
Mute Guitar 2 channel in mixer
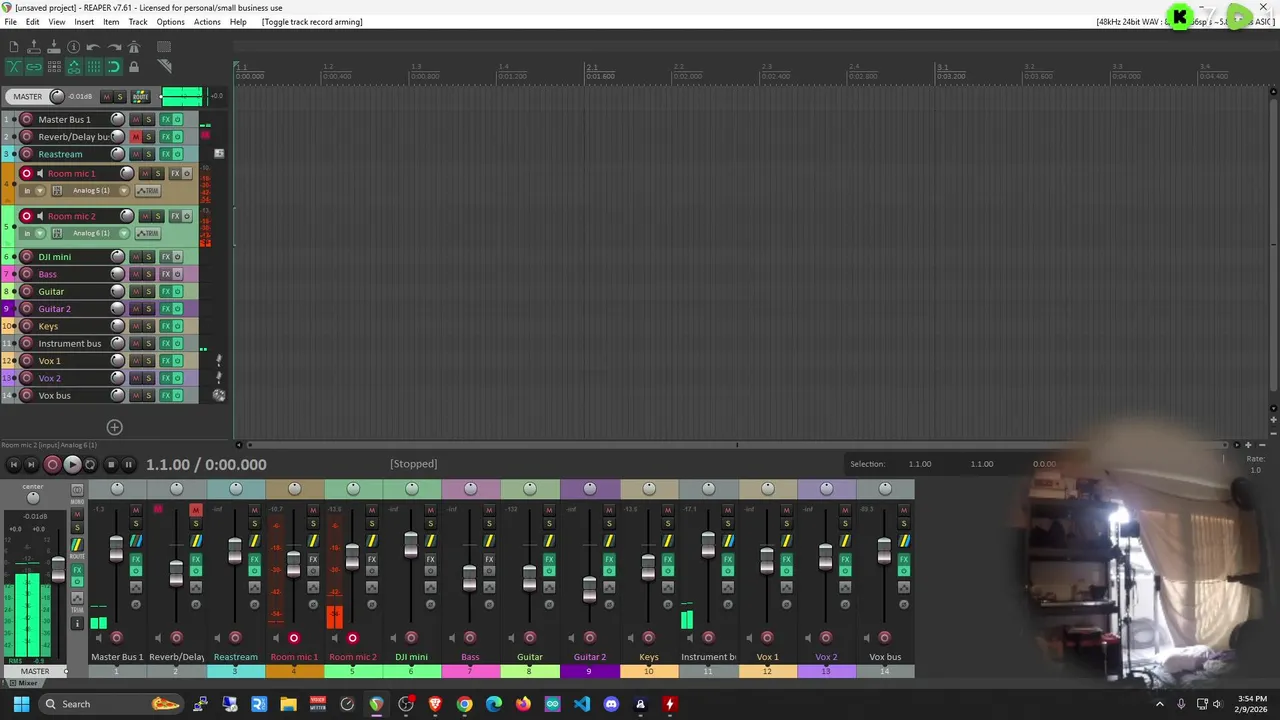pos(609,510)
